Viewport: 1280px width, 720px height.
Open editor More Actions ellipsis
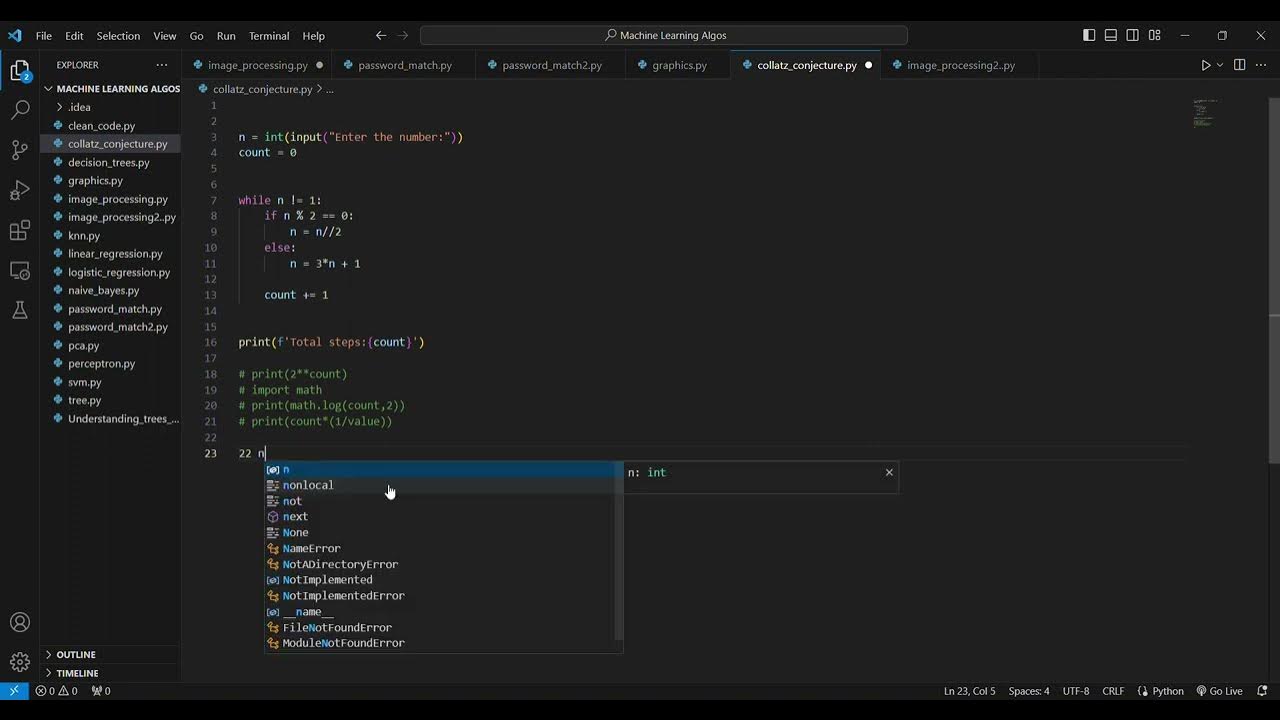[1261, 65]
